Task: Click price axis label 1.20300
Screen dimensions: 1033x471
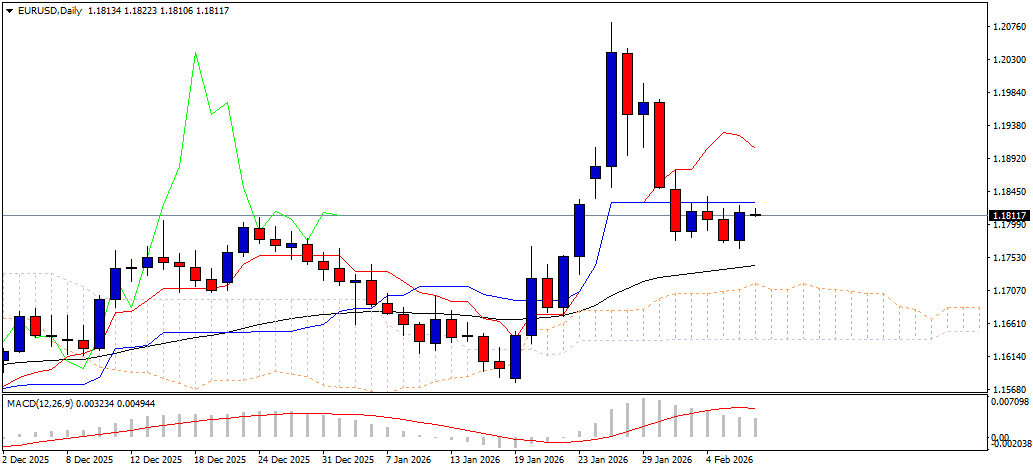Action: tap(1009, 60)
